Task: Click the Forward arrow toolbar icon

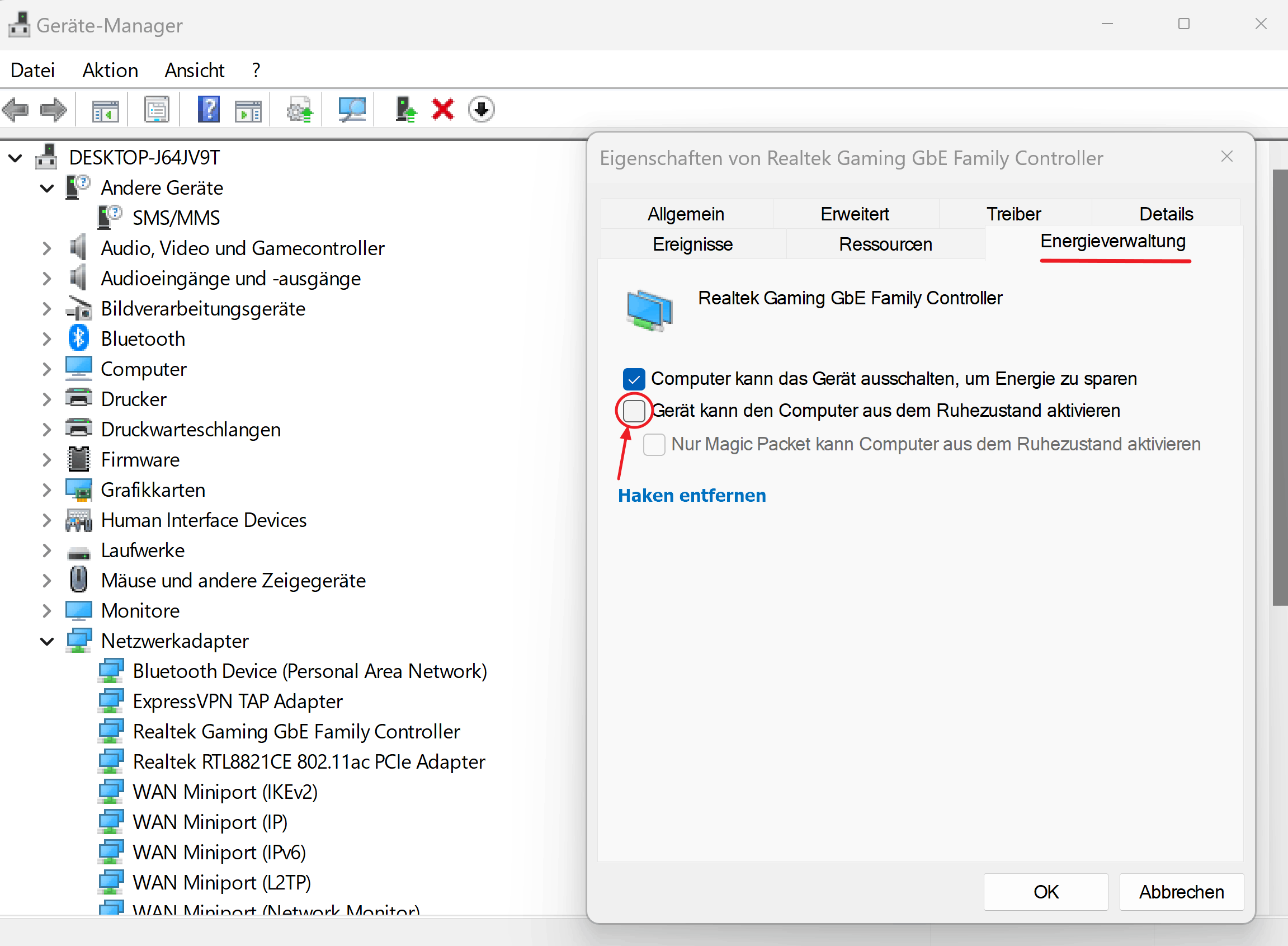Action: pyautogui.click(x=54, y=110)
